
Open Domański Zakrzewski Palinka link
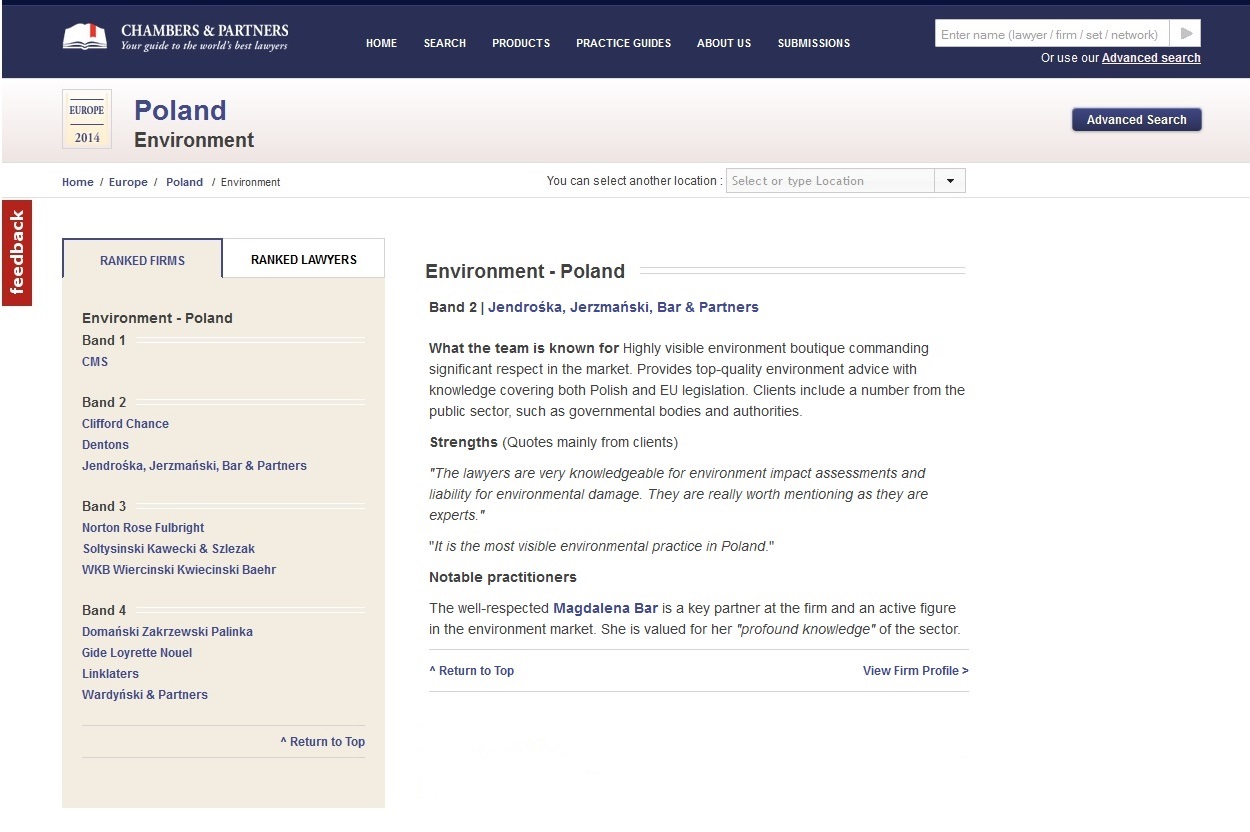pyautogui.click(x=167, y=632)
